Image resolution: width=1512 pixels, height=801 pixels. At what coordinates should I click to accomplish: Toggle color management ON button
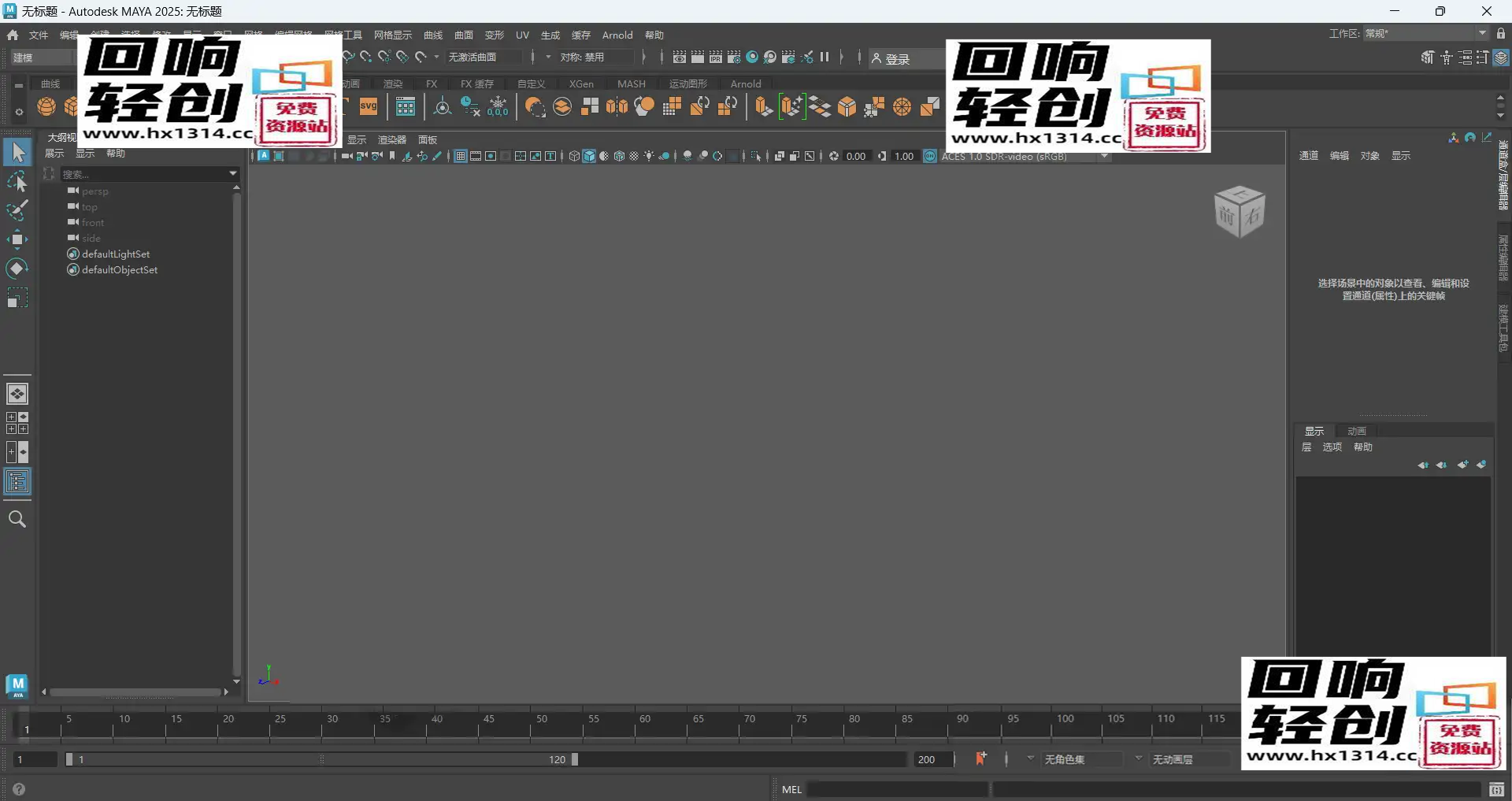coord(930,156)
